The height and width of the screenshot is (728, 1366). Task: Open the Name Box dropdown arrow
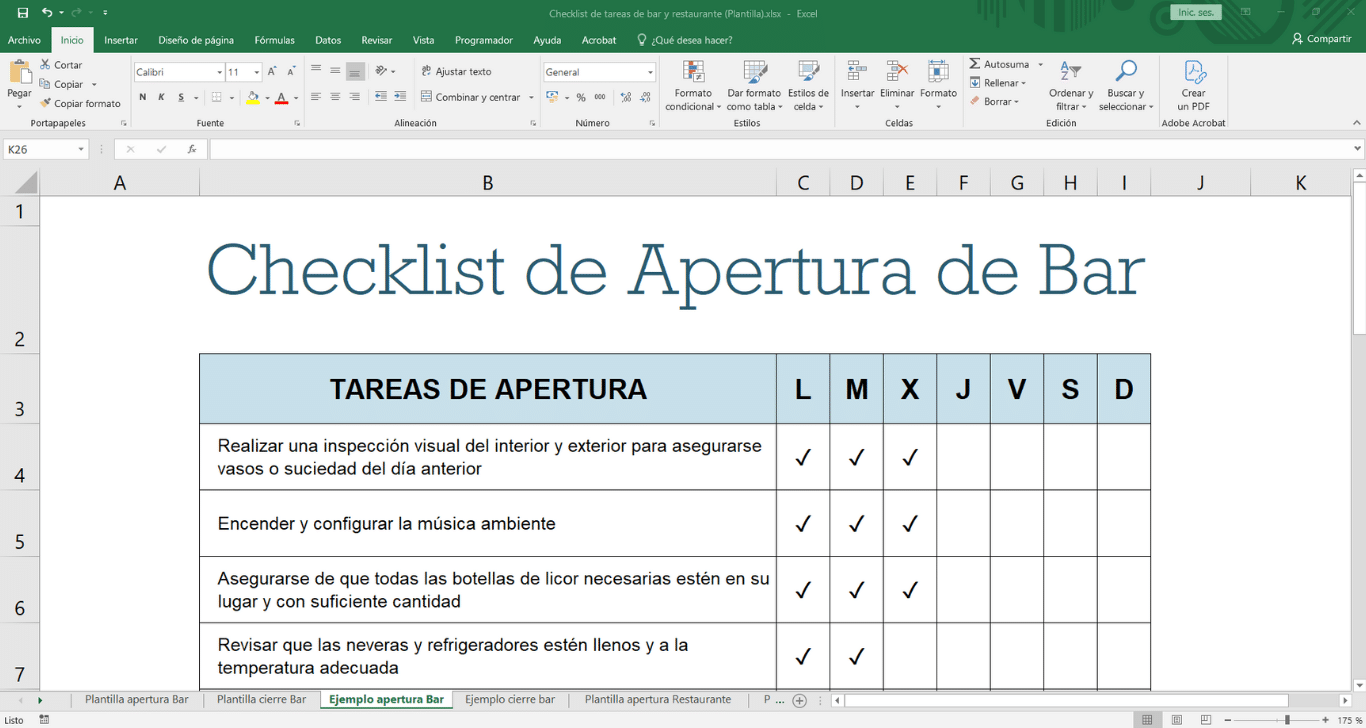pos(81,150)
